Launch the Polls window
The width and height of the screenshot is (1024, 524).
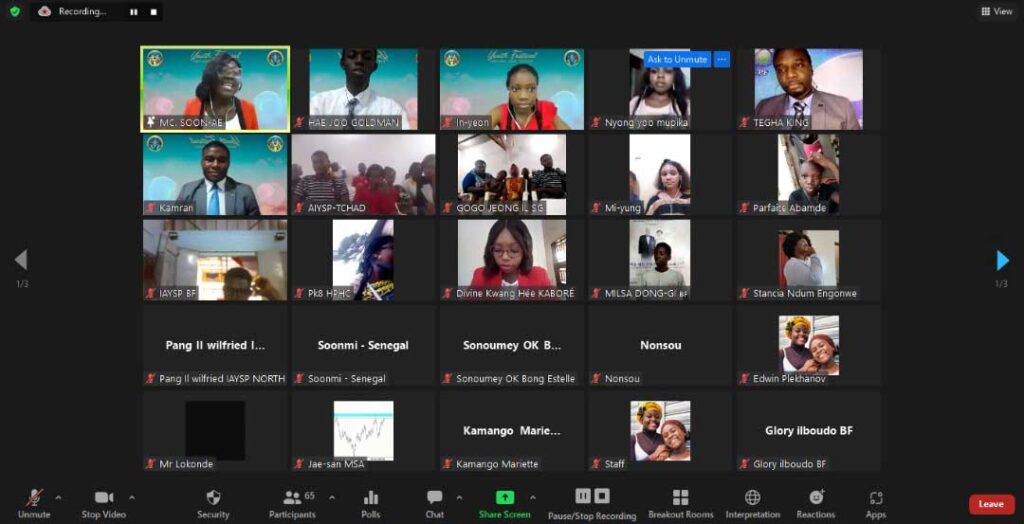pyautogui.click(x=371, y=498)
